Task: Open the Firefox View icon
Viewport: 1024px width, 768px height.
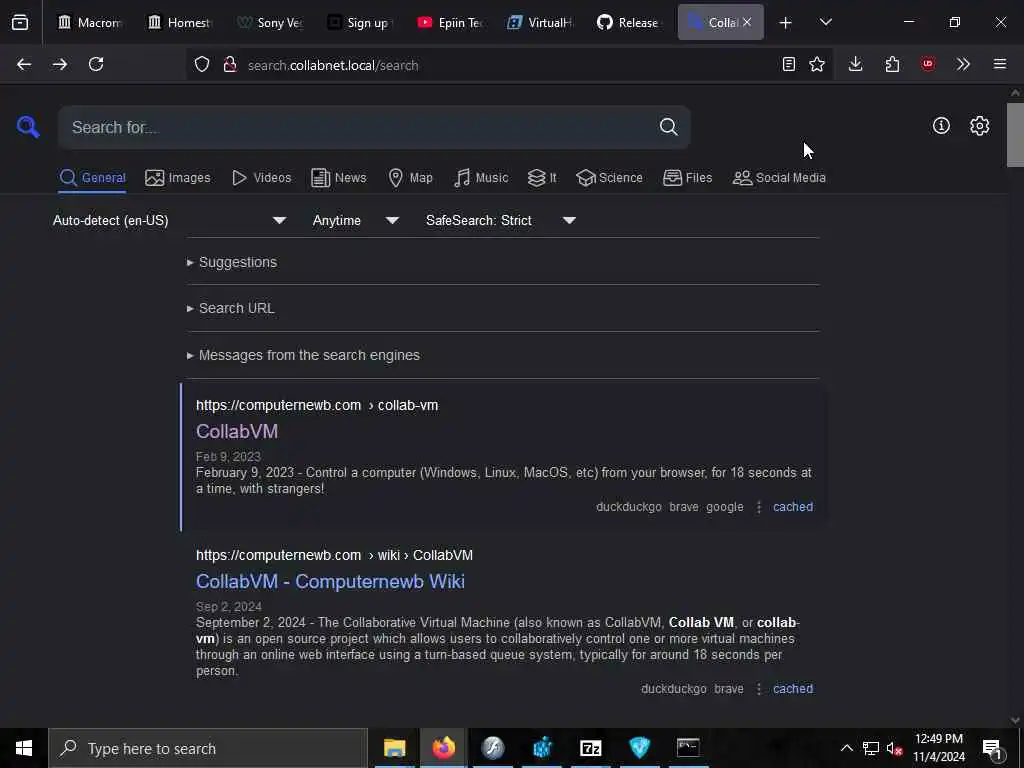Action: [x=20, y=22]
